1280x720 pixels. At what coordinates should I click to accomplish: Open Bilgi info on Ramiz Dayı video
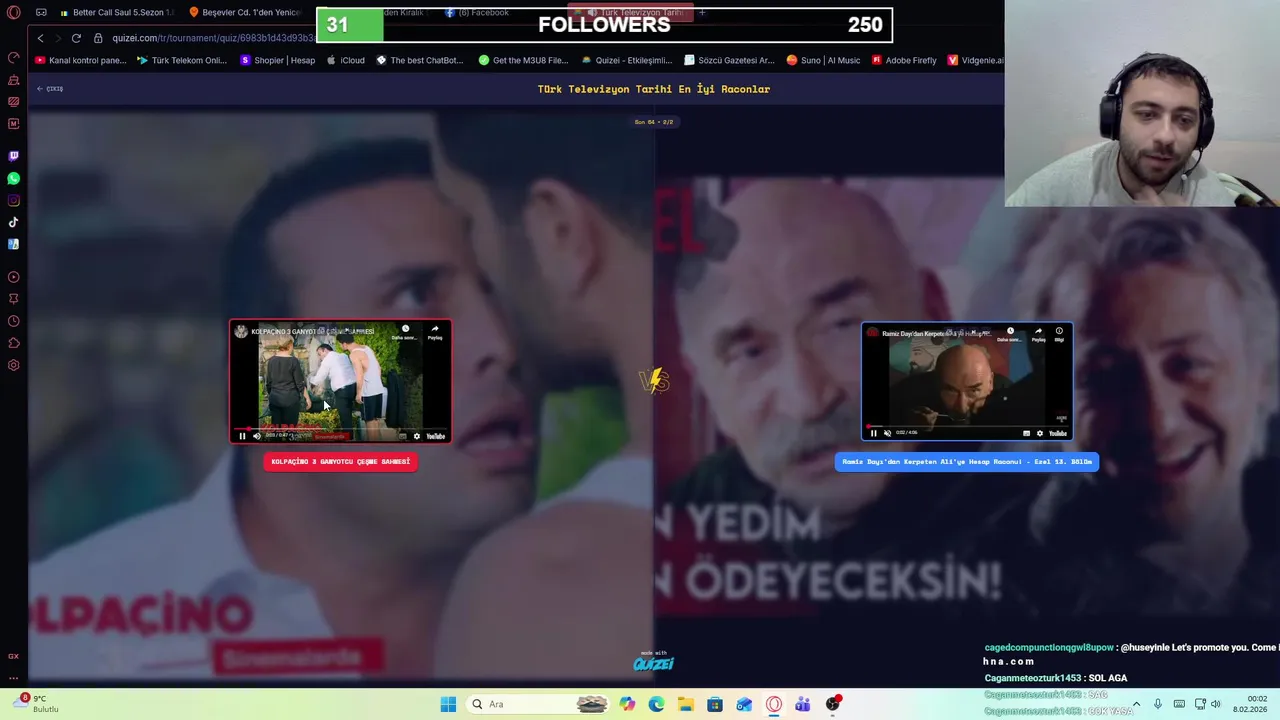click(1059, 334)
